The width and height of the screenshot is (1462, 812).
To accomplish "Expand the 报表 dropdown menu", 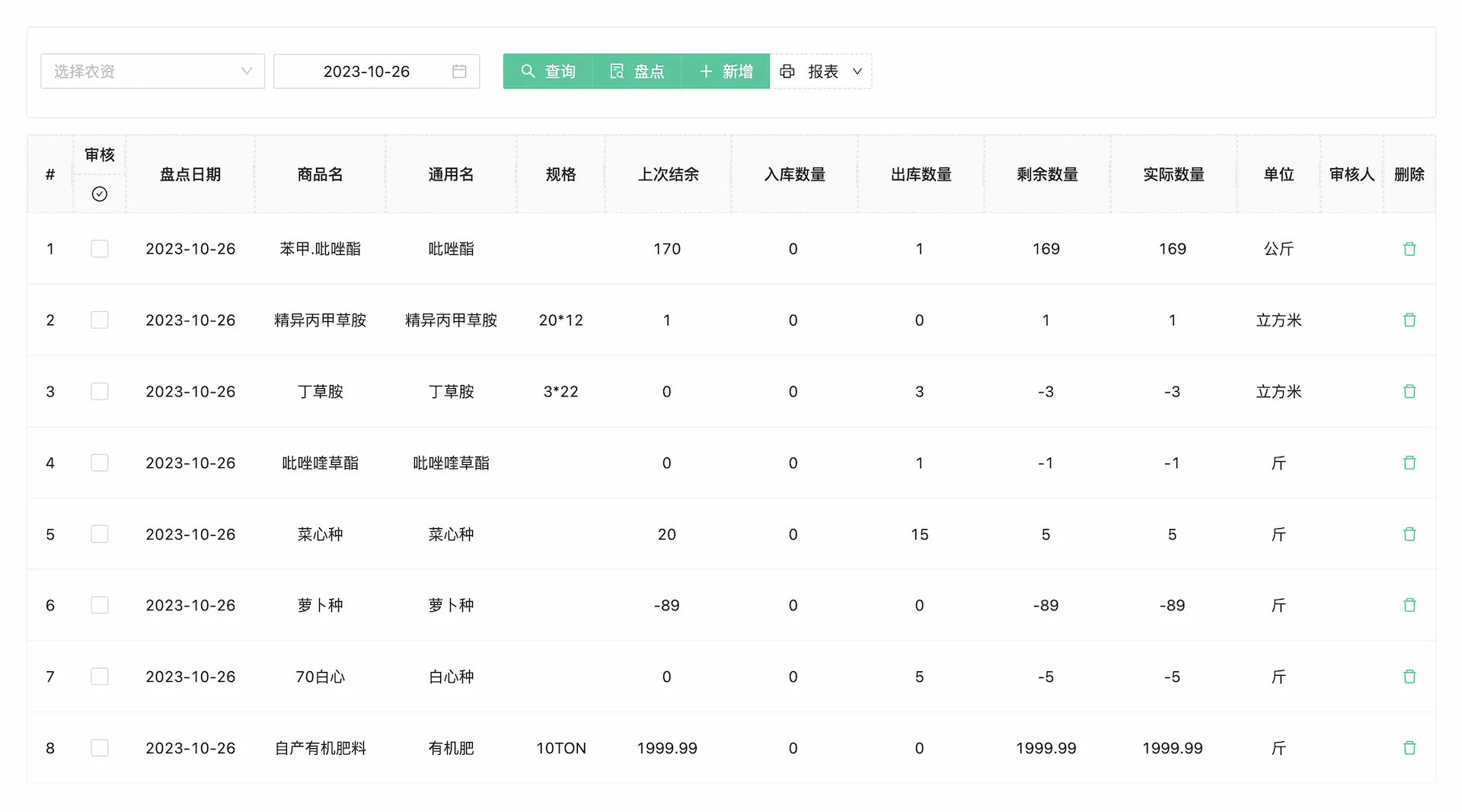I will (821, 72).
